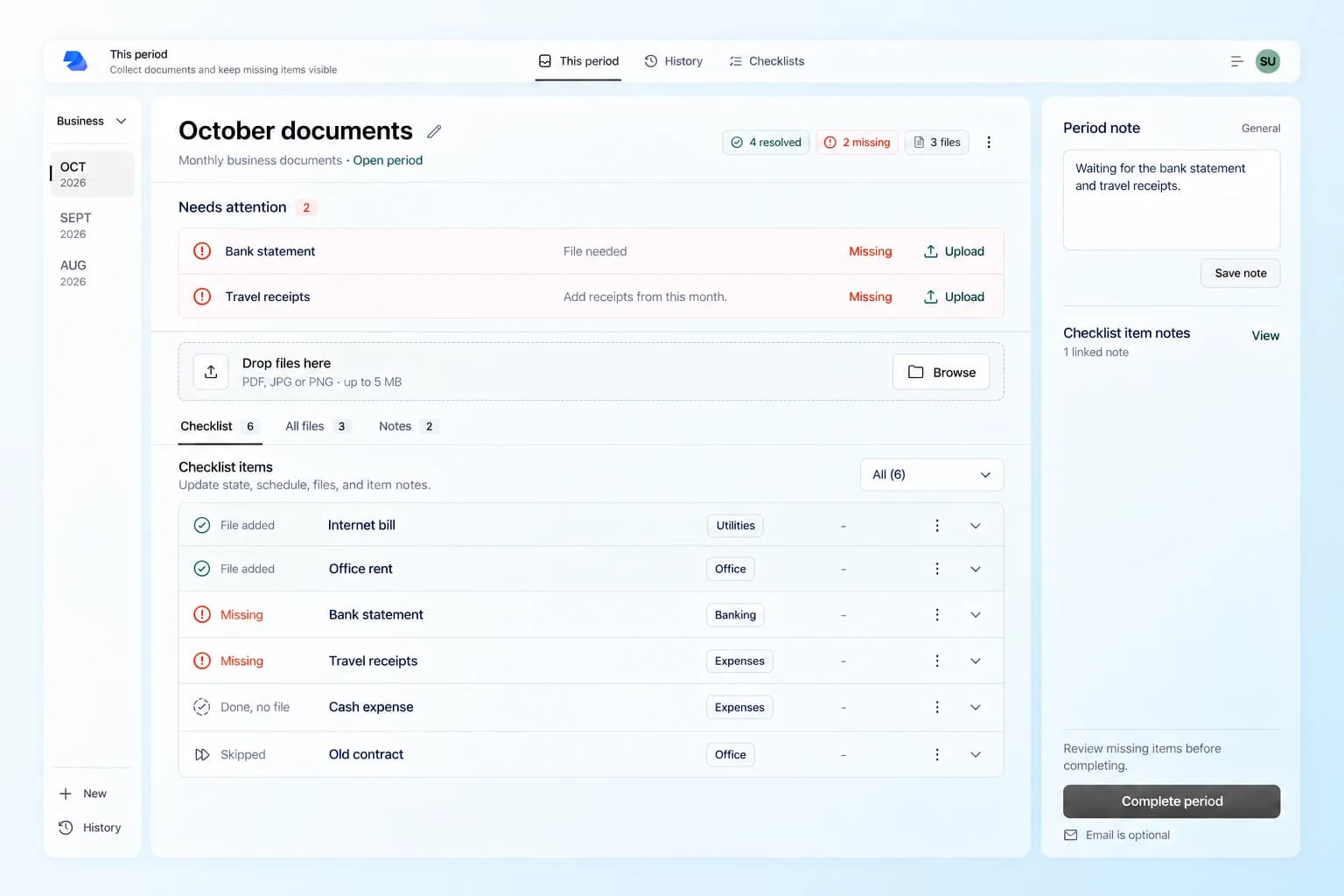Open the more menu for Office rent
1344x896 pixels.
tap(937, 569)
